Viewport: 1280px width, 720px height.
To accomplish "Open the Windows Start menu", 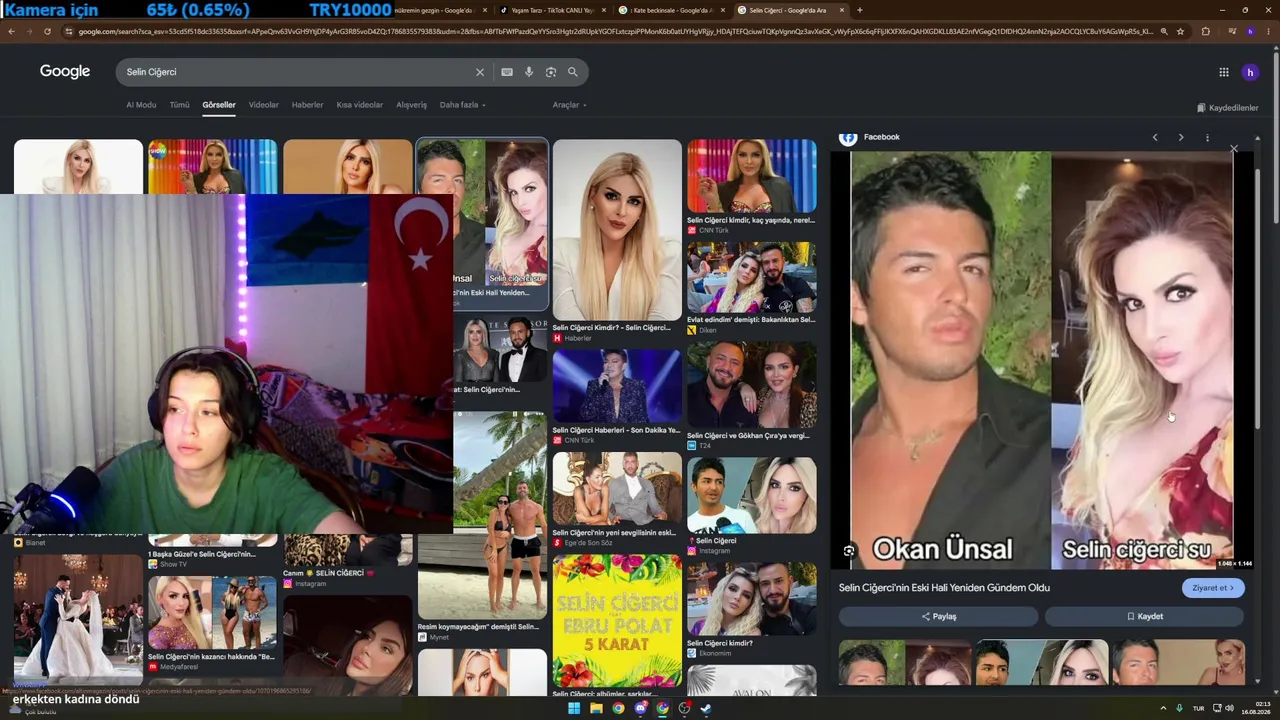I will pyautogui.click(x=574, y=708).
